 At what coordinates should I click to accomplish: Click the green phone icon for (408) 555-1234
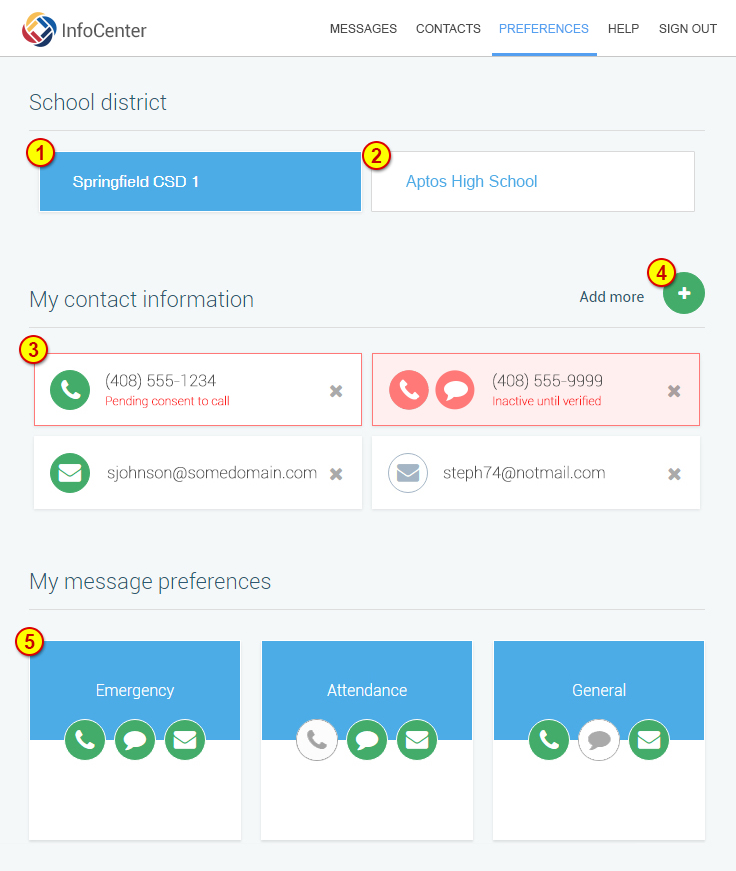pyautogui.click(x=70, y=390)
